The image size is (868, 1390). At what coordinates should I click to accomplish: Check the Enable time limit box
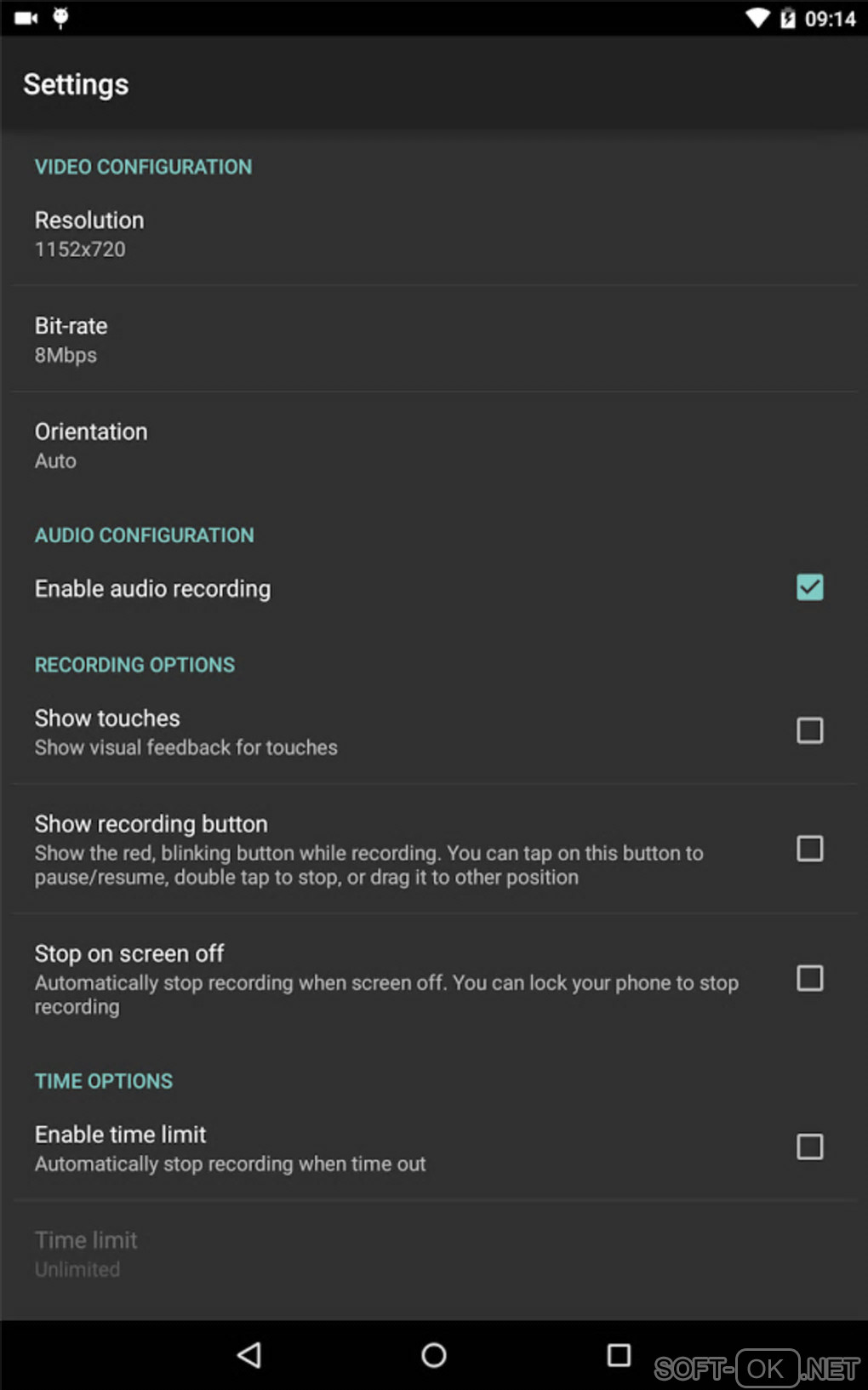(x=809, y=1147)
